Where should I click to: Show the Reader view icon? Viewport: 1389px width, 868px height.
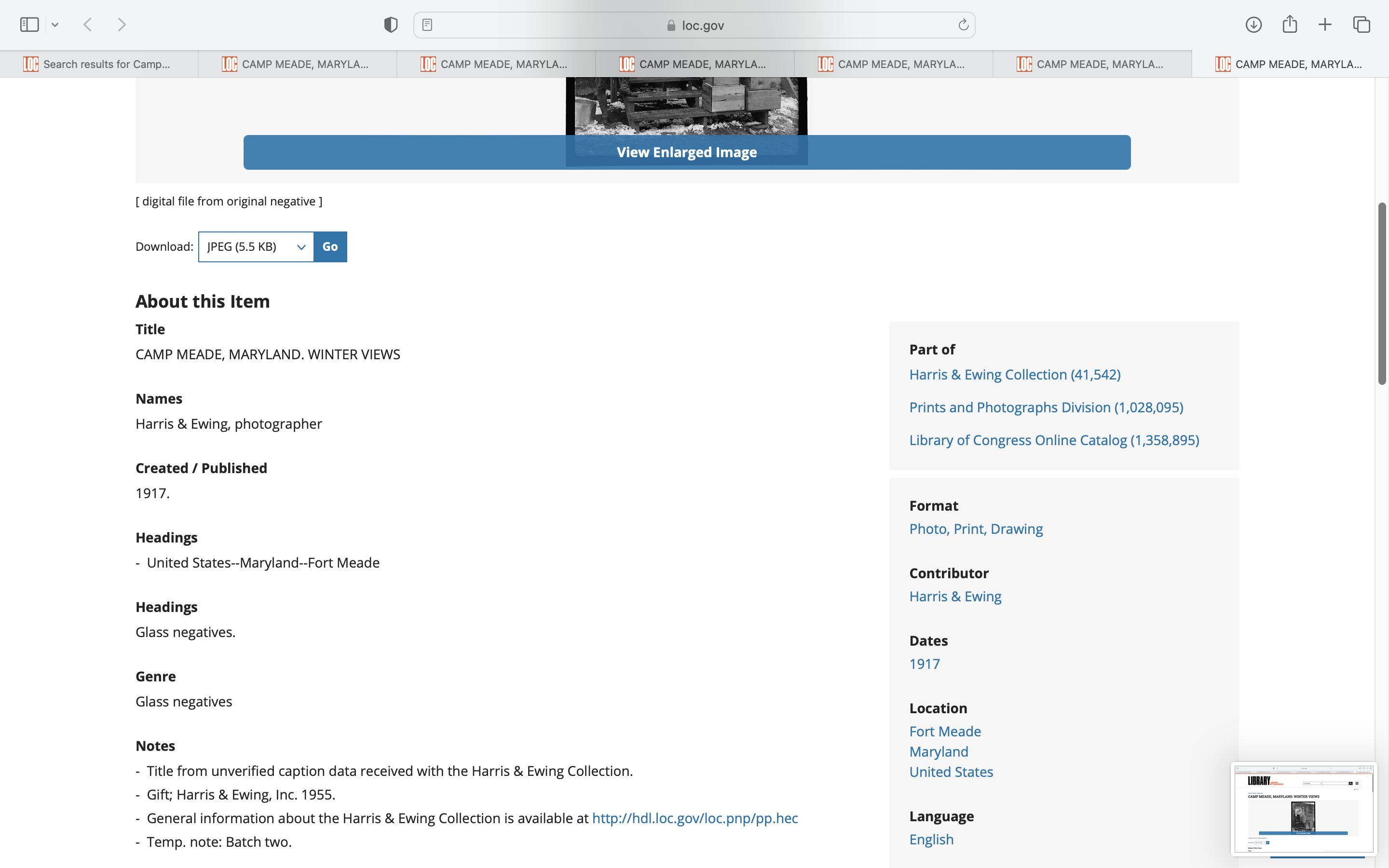point(427,25)
